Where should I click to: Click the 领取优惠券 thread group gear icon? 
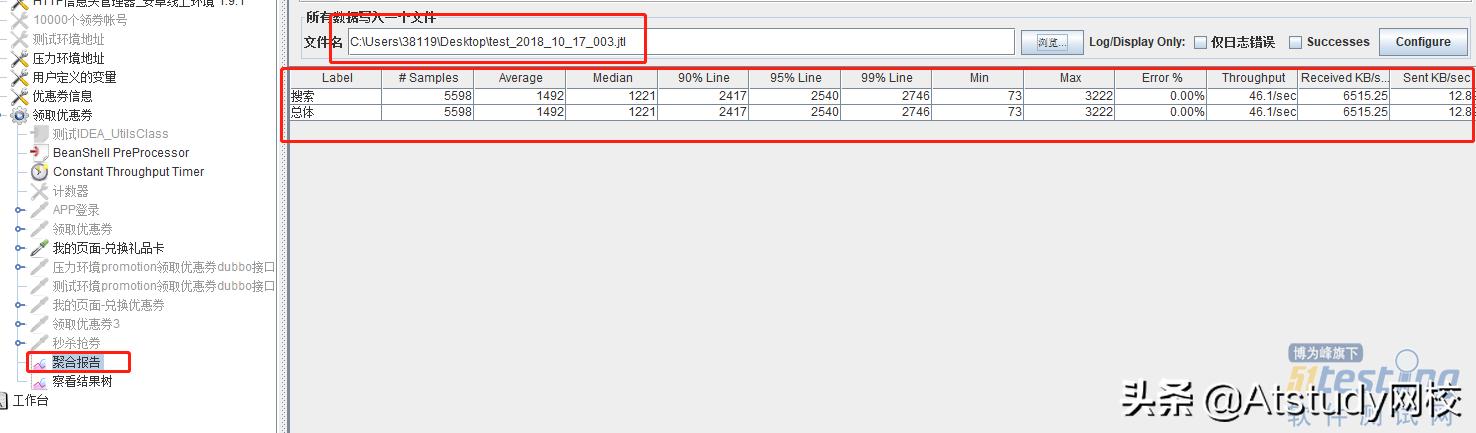19,115
